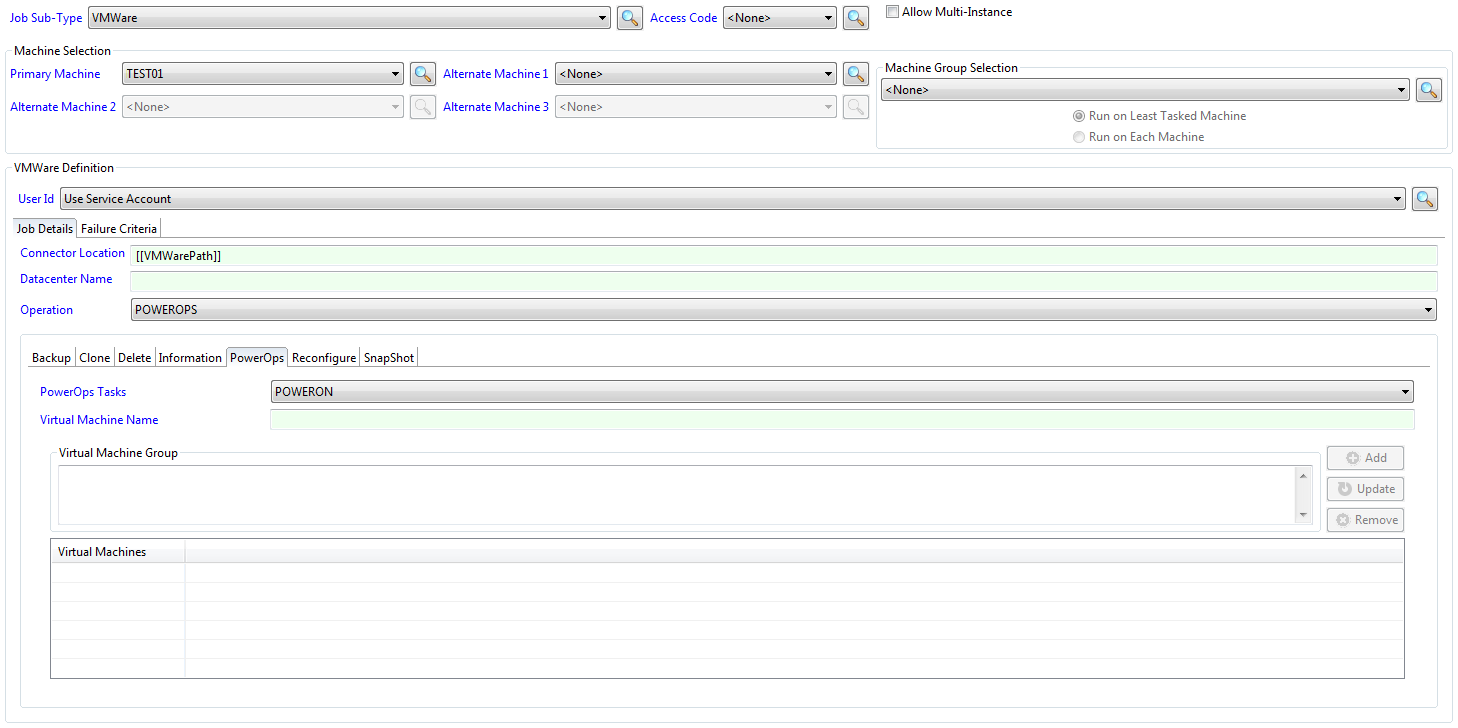Viewport: 1458px width, 728px height.
Task: Open the PowerOps Tasks POWERON dropdown
Action: pos(842,392)
